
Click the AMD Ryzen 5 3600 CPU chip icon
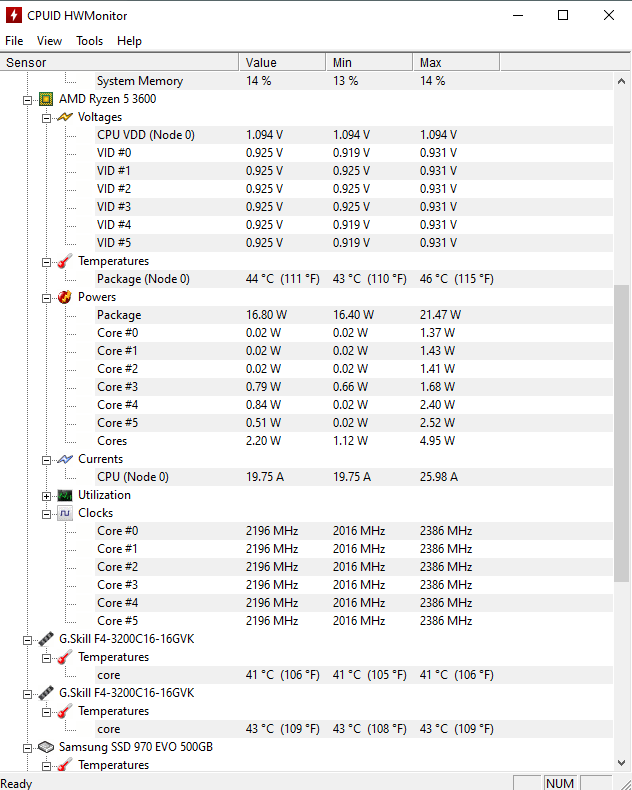pyautogui.click(x=46, y=99)
